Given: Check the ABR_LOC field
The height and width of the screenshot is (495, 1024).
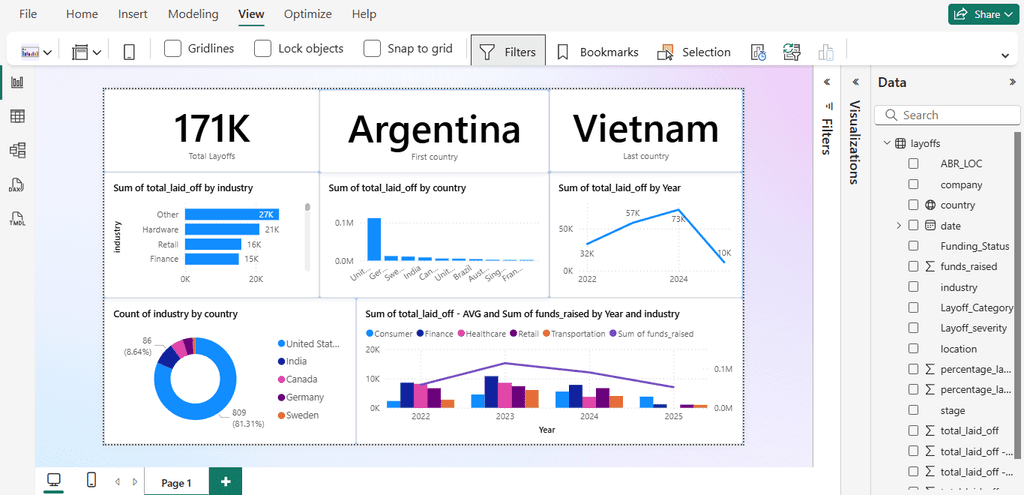Looking at the screenshot, I should [x=913, y=164].
